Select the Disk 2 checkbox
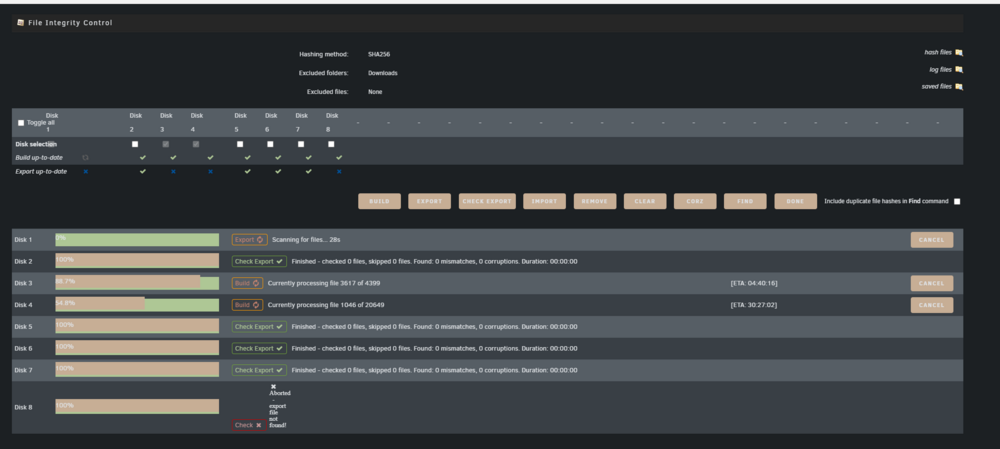The image size is (1000, 449). [x=135, y=144]
